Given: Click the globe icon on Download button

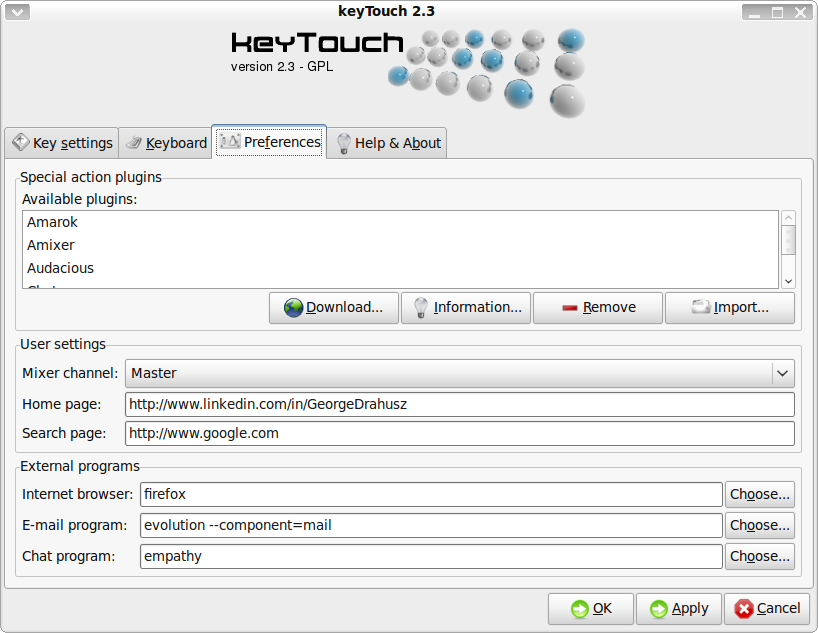Looking at the screenshot, I should [x=293, y=308].
